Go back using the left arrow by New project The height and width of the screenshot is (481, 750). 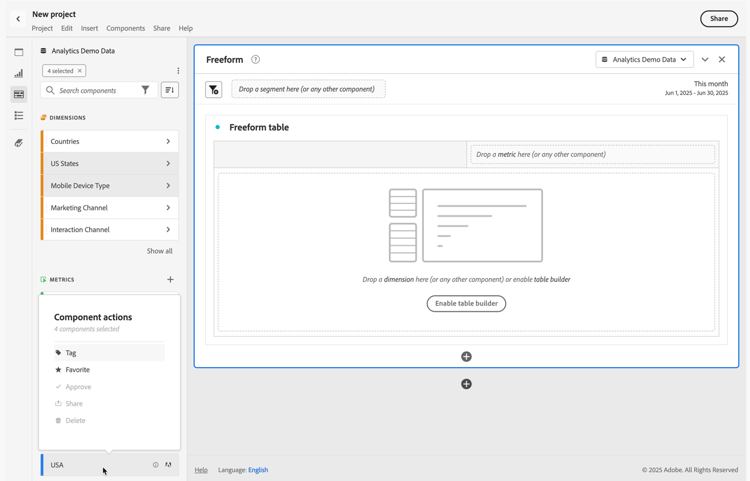tap(18, 19)
